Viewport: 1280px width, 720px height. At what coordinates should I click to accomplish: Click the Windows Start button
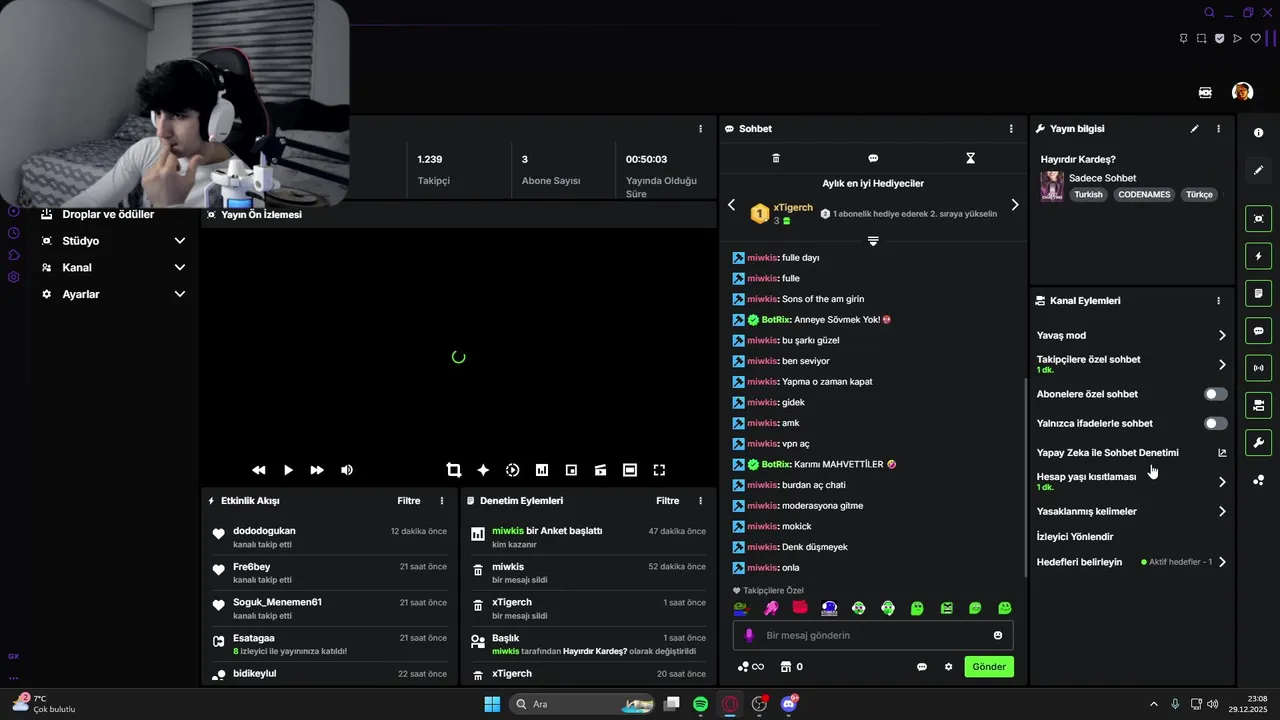pyautogui.click(x=492, y=704)
